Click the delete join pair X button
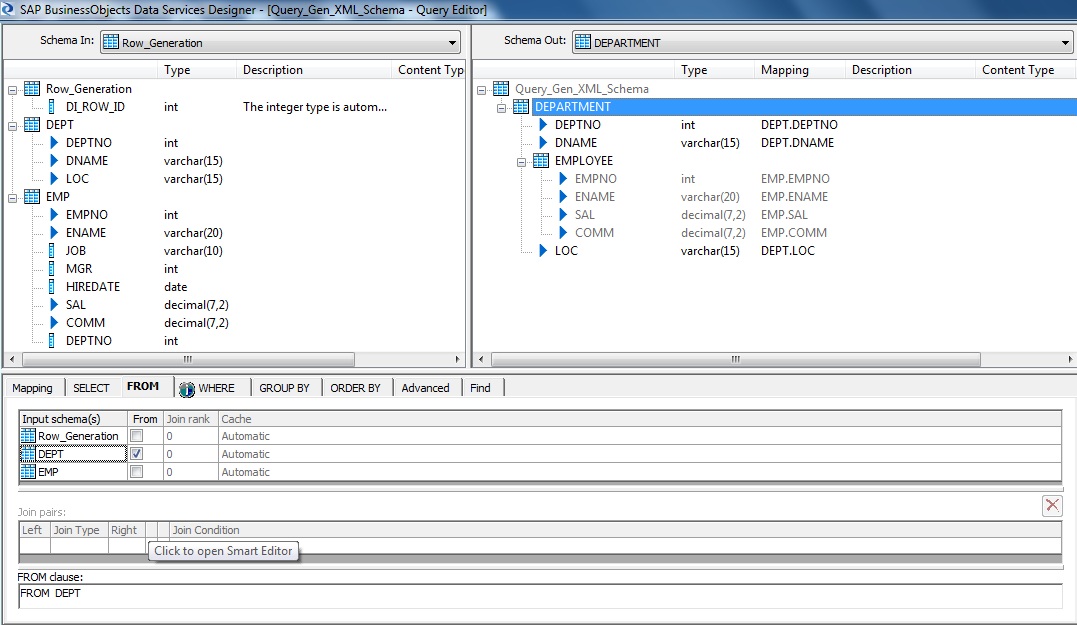1077x625 pixels. tap(1052, 506)
